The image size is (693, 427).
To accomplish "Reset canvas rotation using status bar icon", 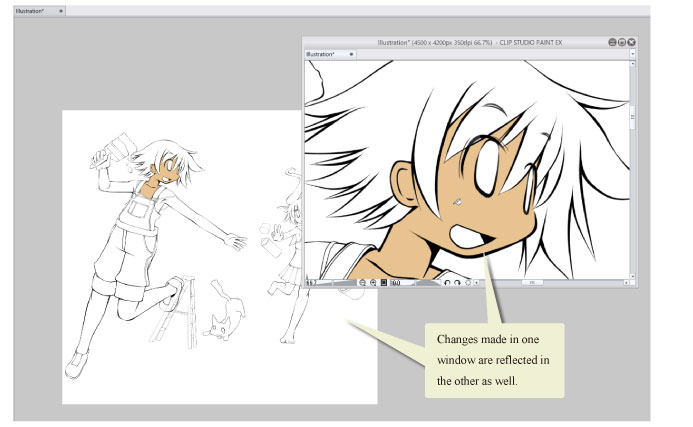I will [469, 283].
